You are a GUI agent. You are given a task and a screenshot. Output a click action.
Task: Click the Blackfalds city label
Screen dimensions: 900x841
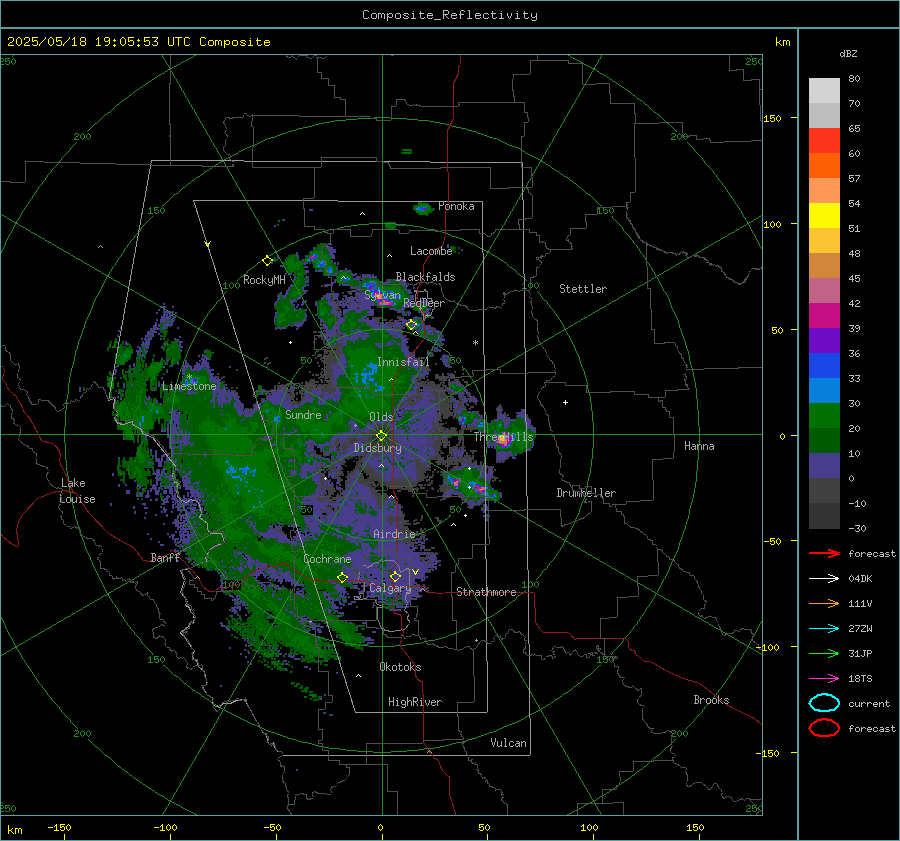coord(425,277)
